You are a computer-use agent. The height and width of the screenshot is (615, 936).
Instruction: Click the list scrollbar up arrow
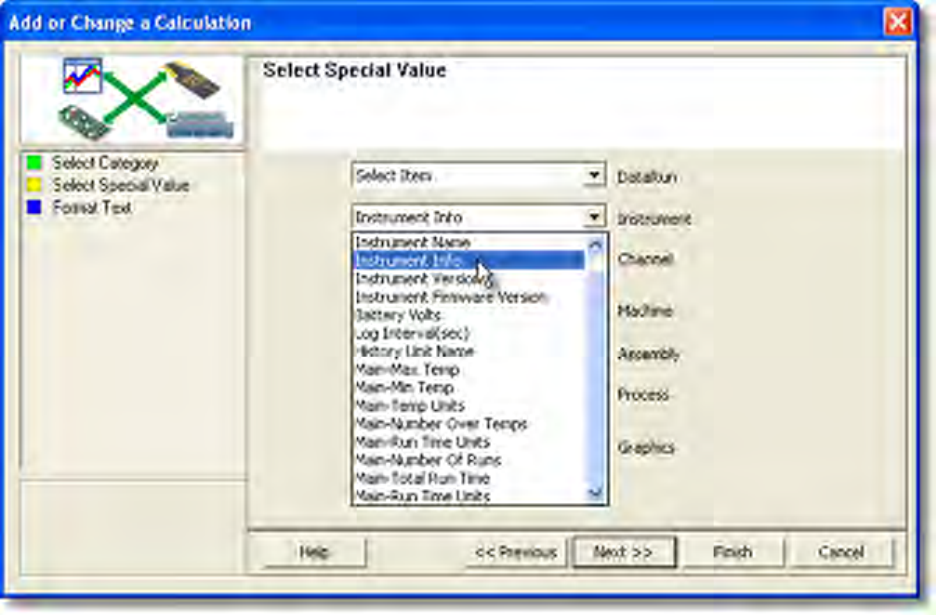(596, 244)
